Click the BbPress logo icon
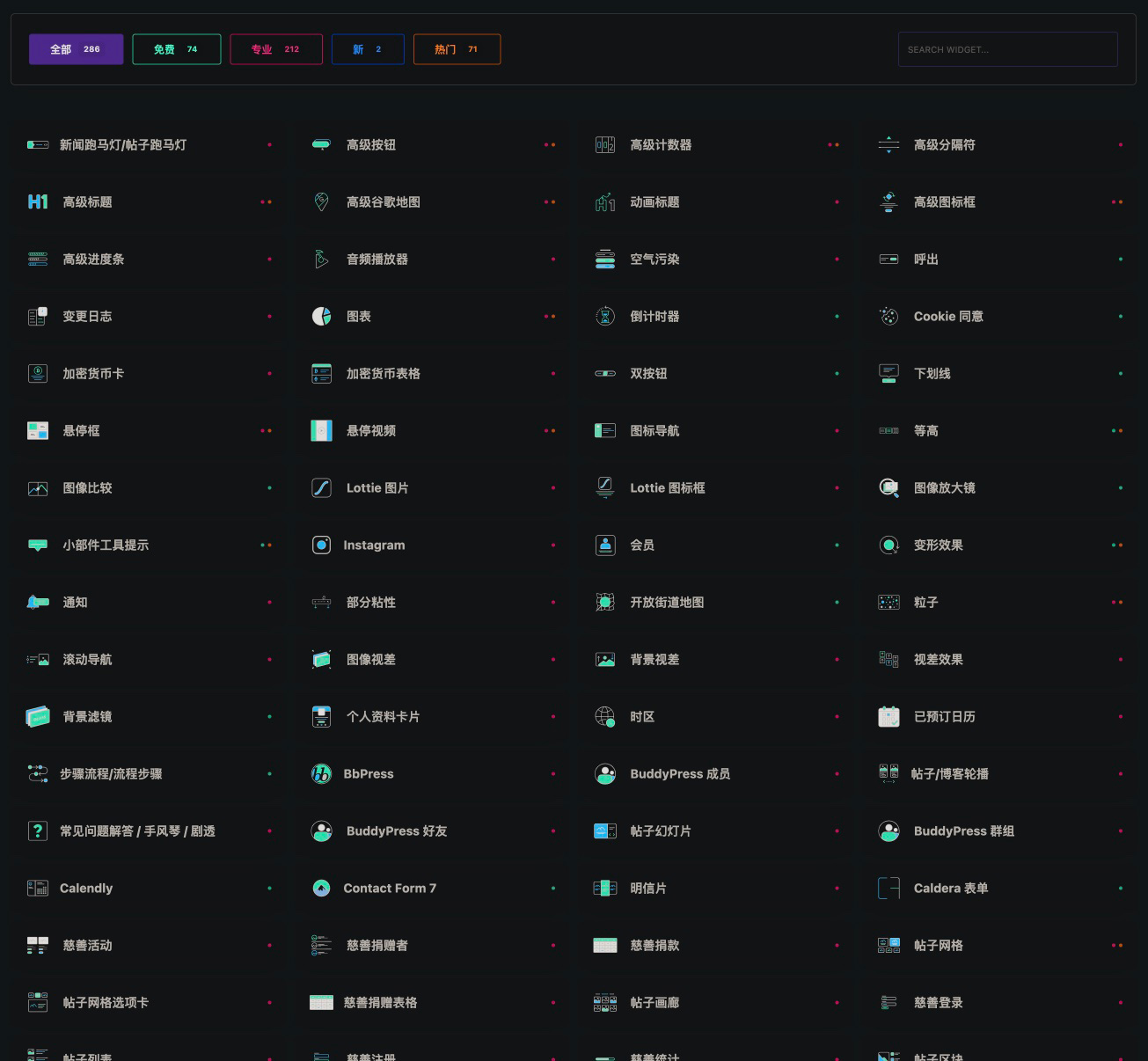The height and width of the screenshot is (1061, 1148). 322,773
